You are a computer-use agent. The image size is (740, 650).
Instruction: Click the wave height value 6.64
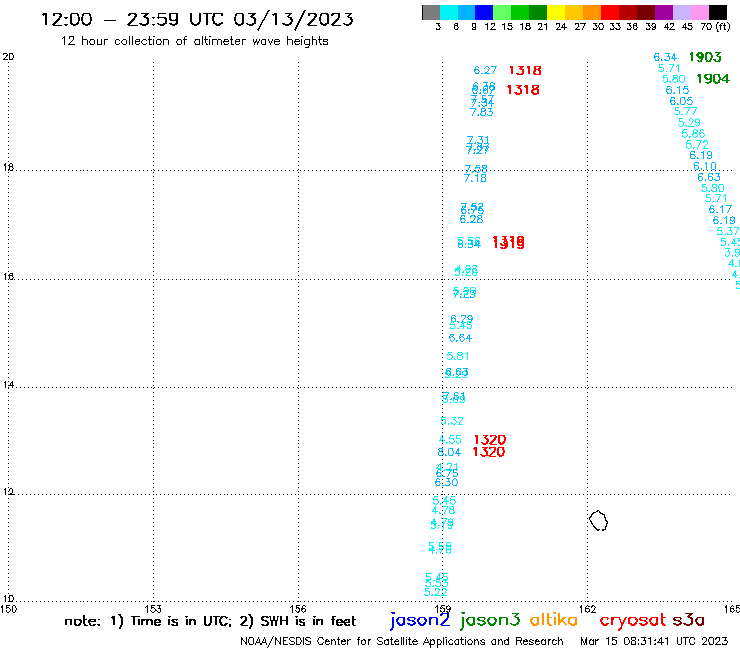tap(460, 338)
